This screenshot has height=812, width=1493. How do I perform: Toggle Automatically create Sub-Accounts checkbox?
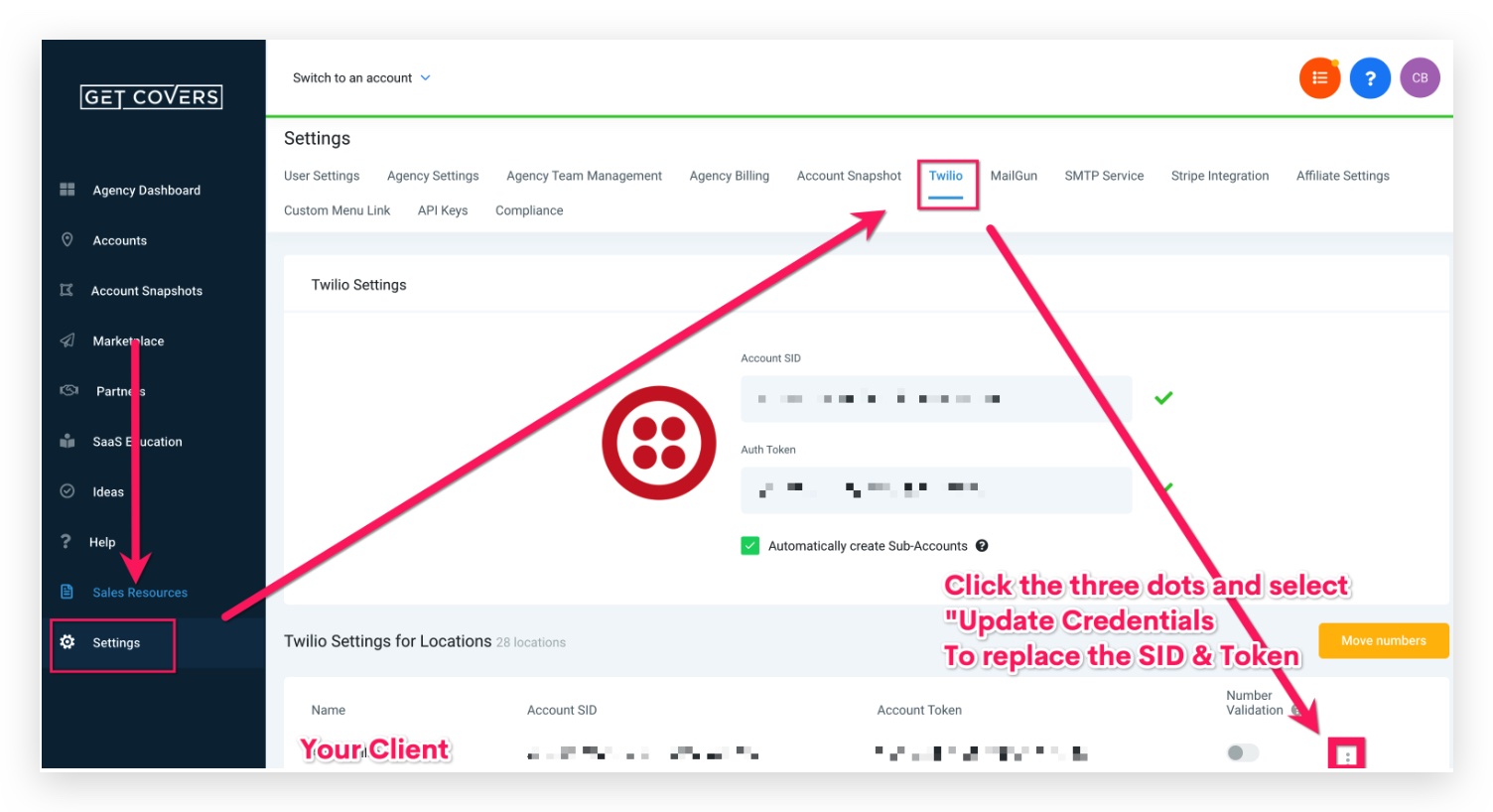(750, 545)
